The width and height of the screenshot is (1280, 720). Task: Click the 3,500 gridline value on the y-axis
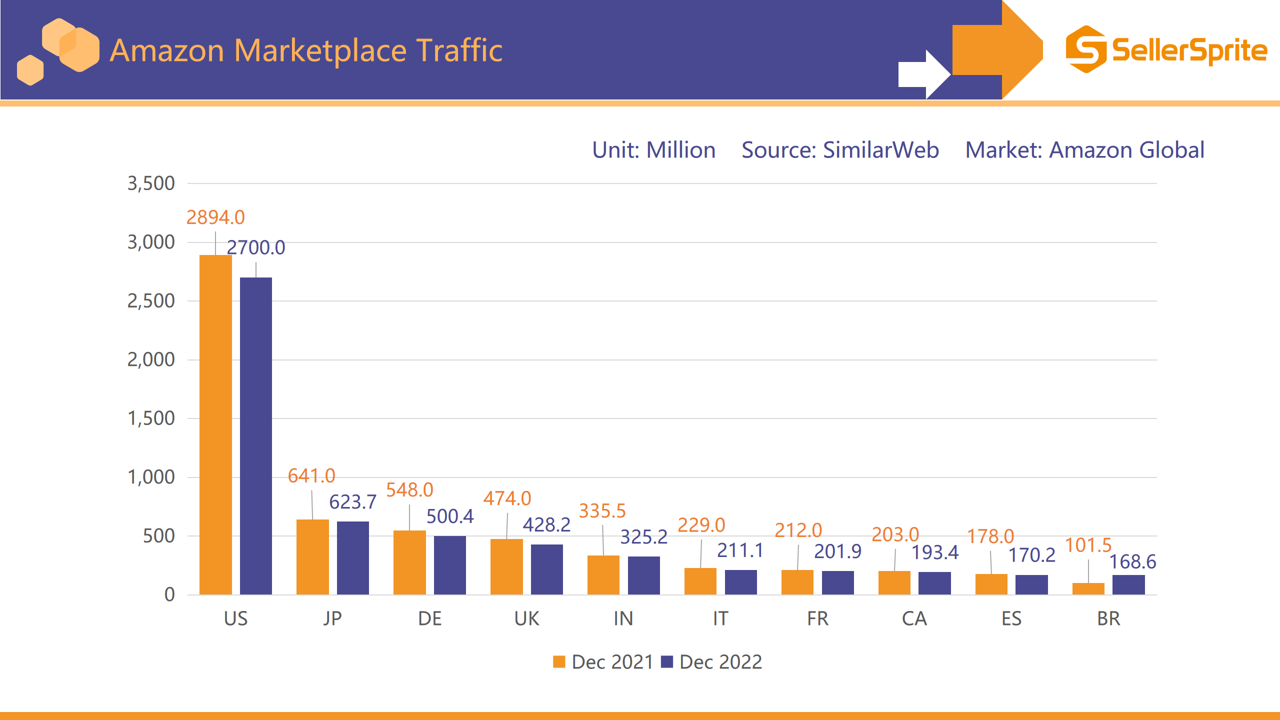pos(152,184)
